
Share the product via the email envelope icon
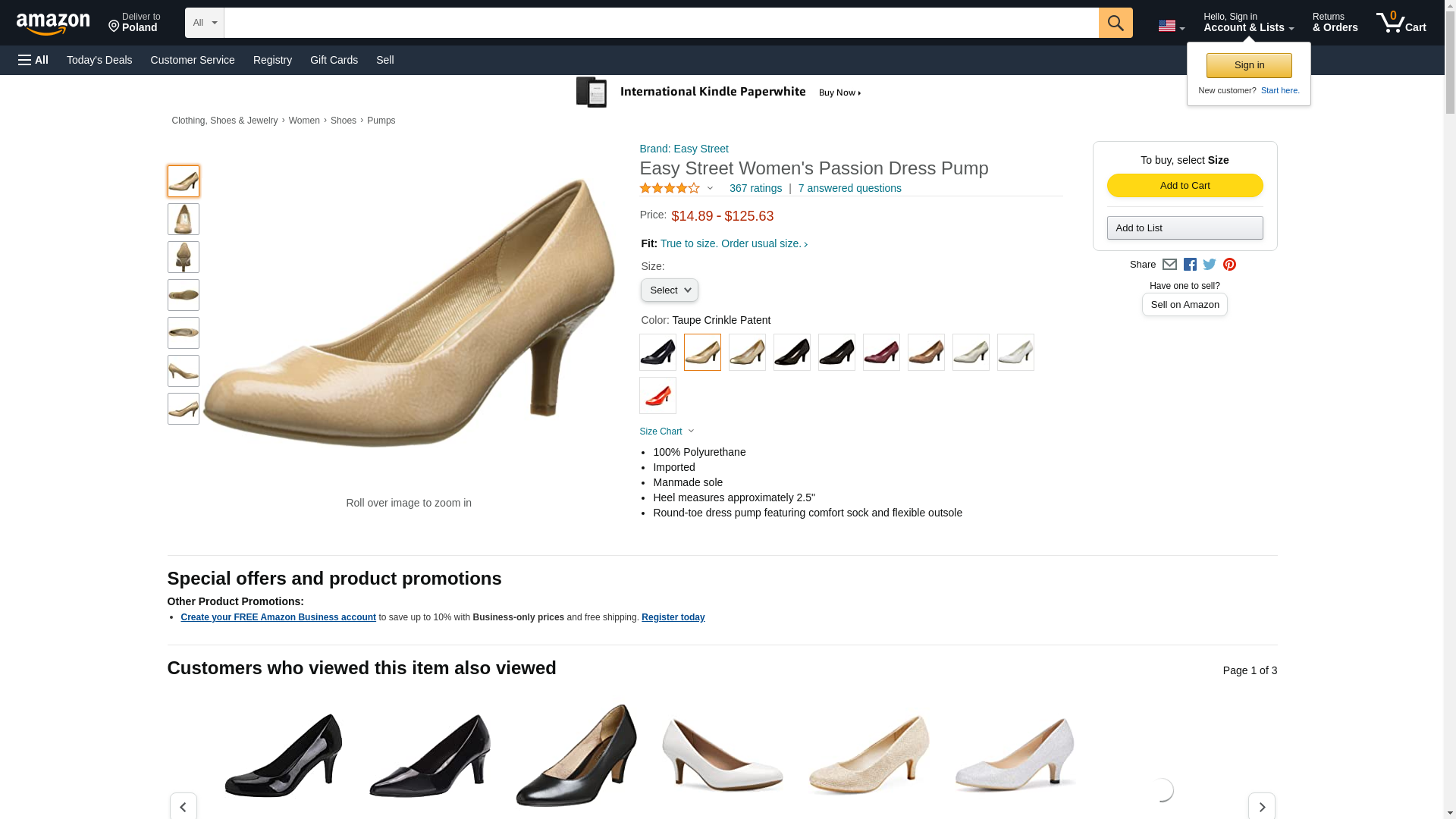click(1169, 265)
